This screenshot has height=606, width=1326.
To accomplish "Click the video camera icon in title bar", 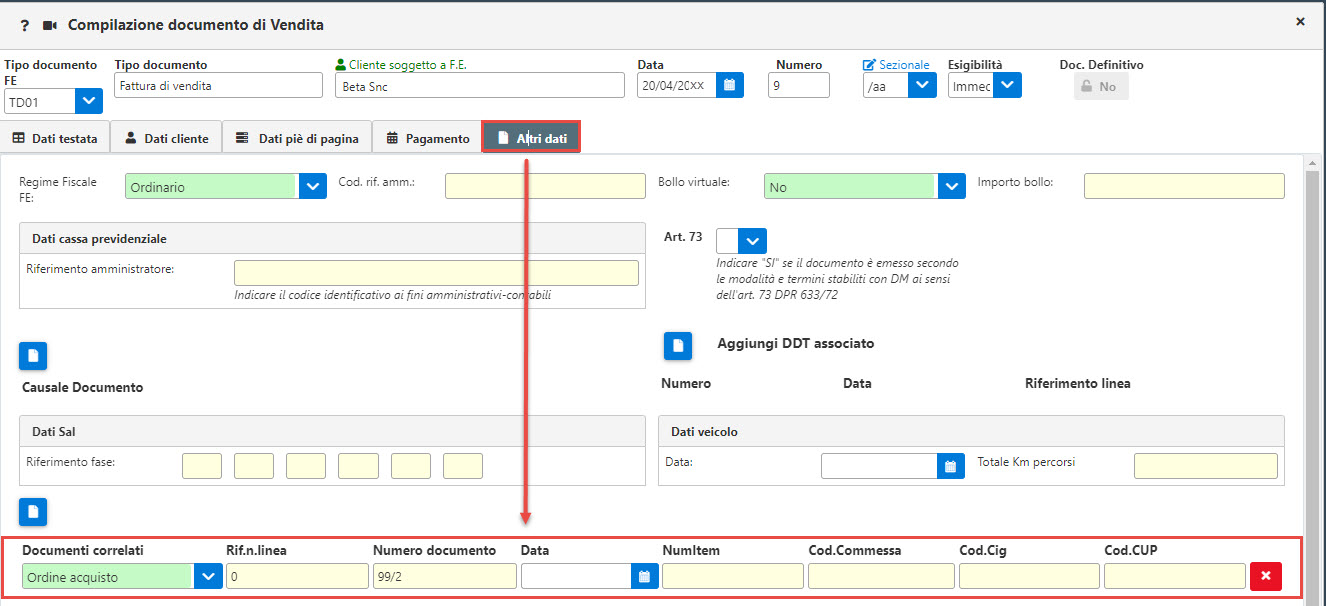I will [50, 25].
